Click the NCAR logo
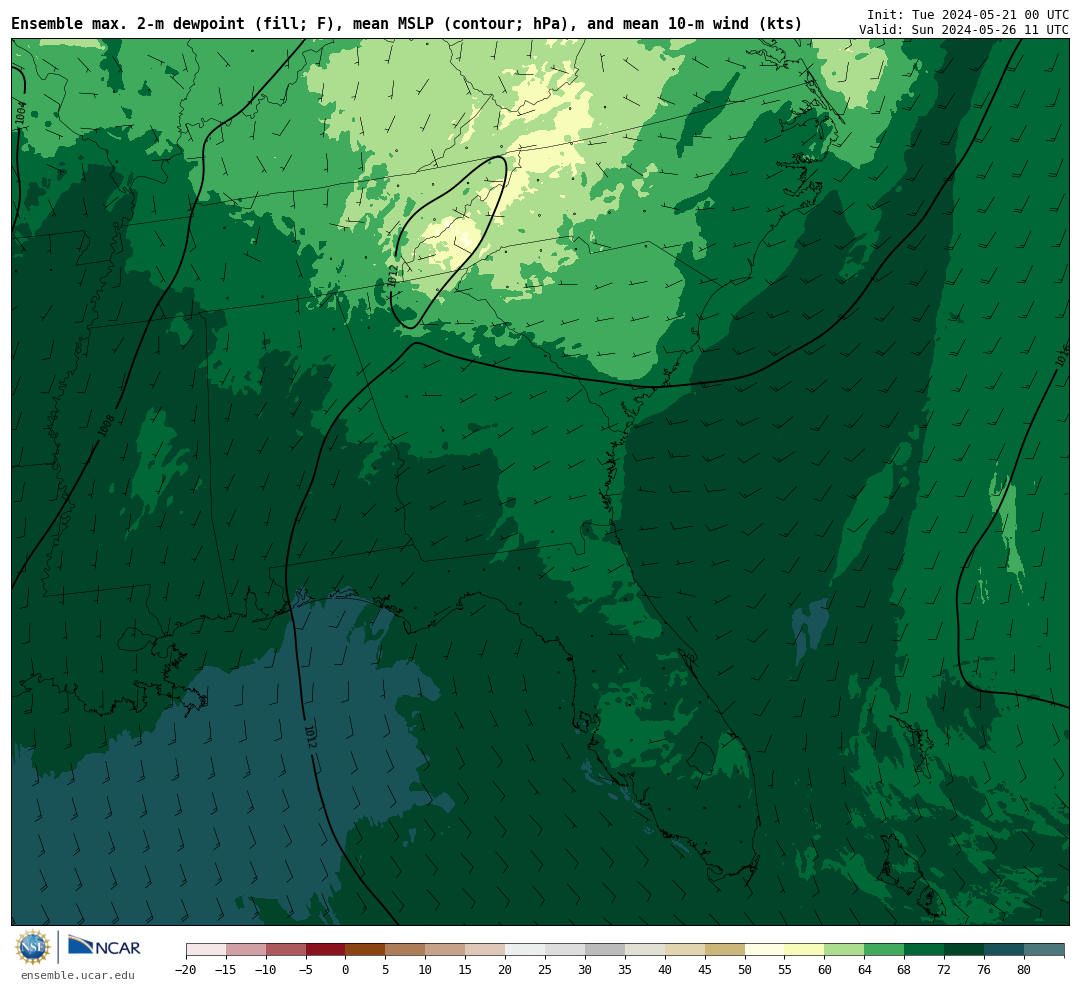 (x=104, y=947)
